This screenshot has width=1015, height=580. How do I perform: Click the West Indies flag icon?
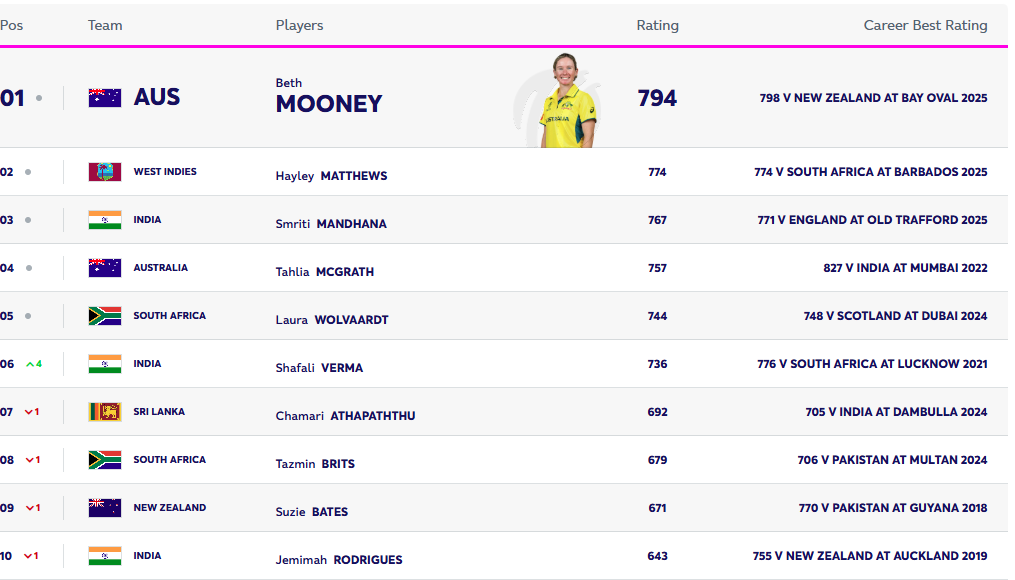105,172
